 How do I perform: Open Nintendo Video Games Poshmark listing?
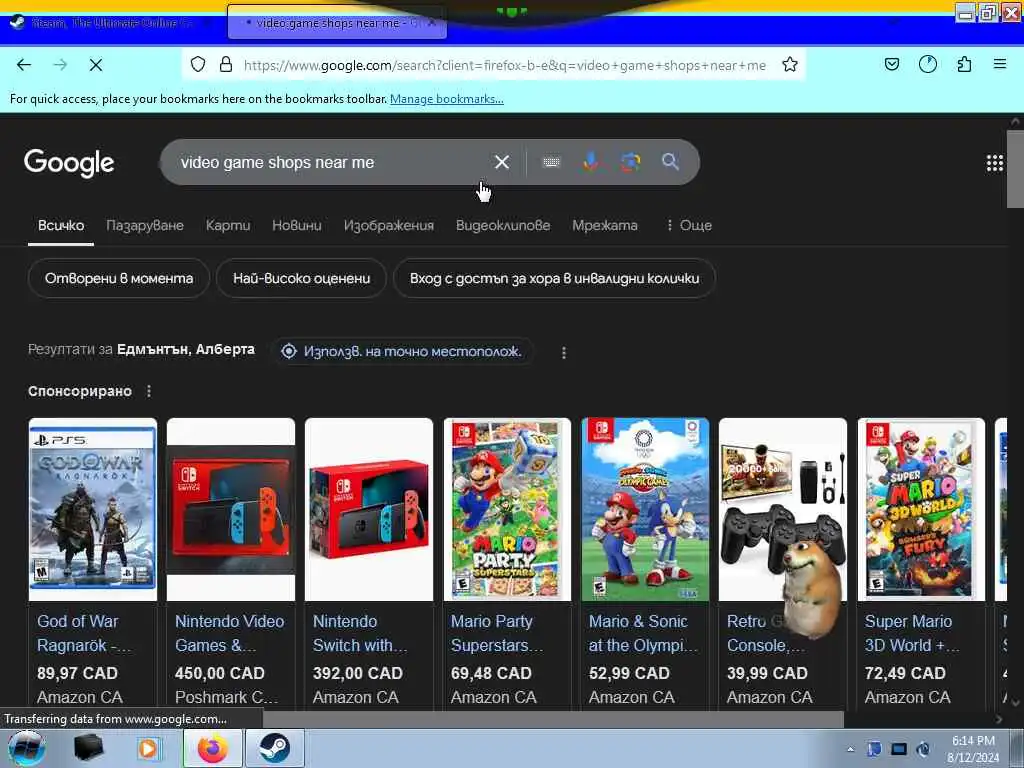(231, 509)
